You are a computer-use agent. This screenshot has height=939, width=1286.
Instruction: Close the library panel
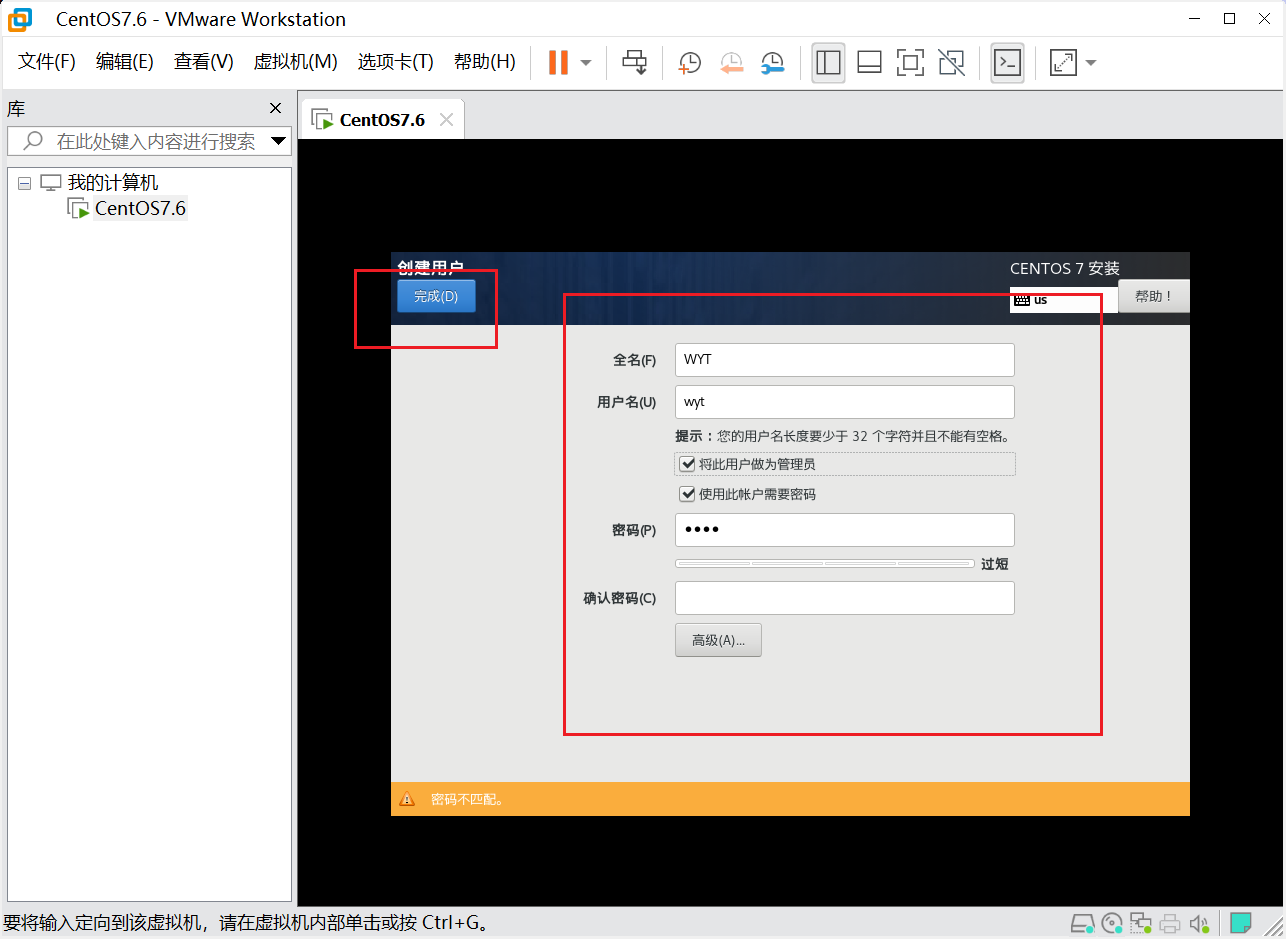coord(276,108)
